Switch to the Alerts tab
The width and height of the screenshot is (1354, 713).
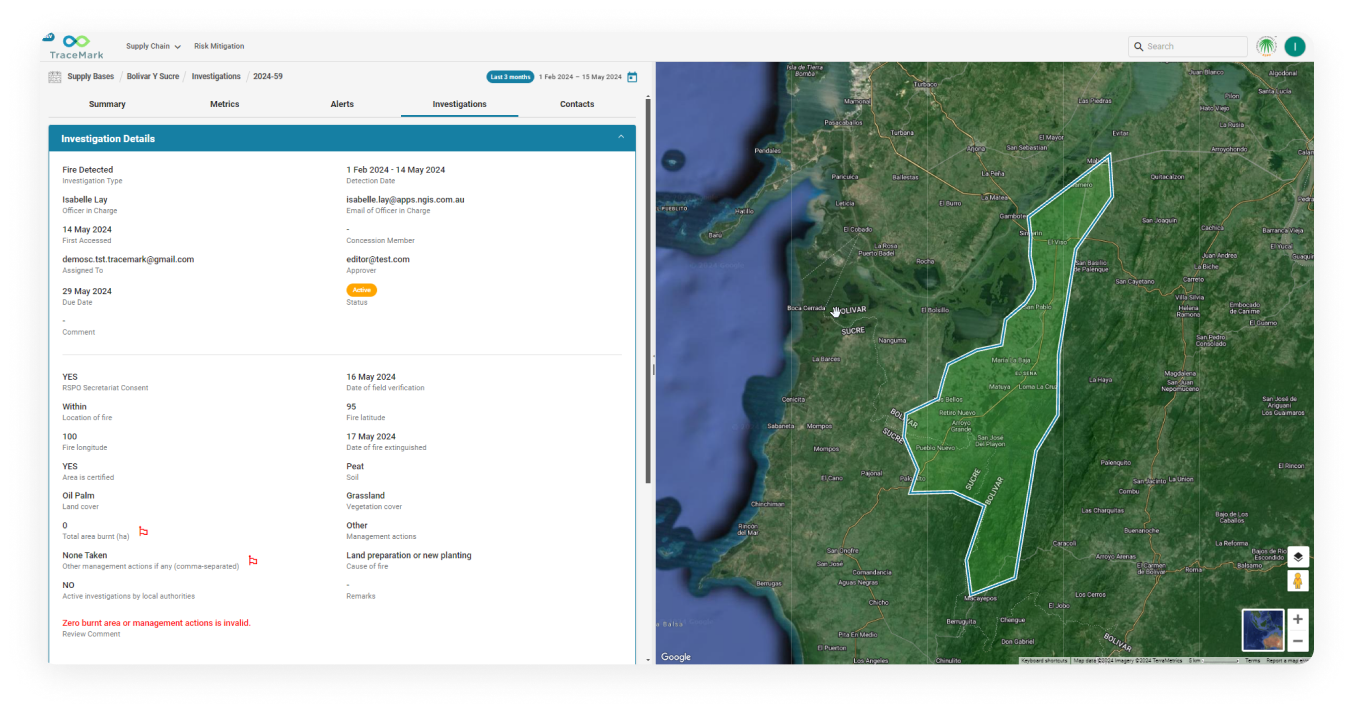342,104
